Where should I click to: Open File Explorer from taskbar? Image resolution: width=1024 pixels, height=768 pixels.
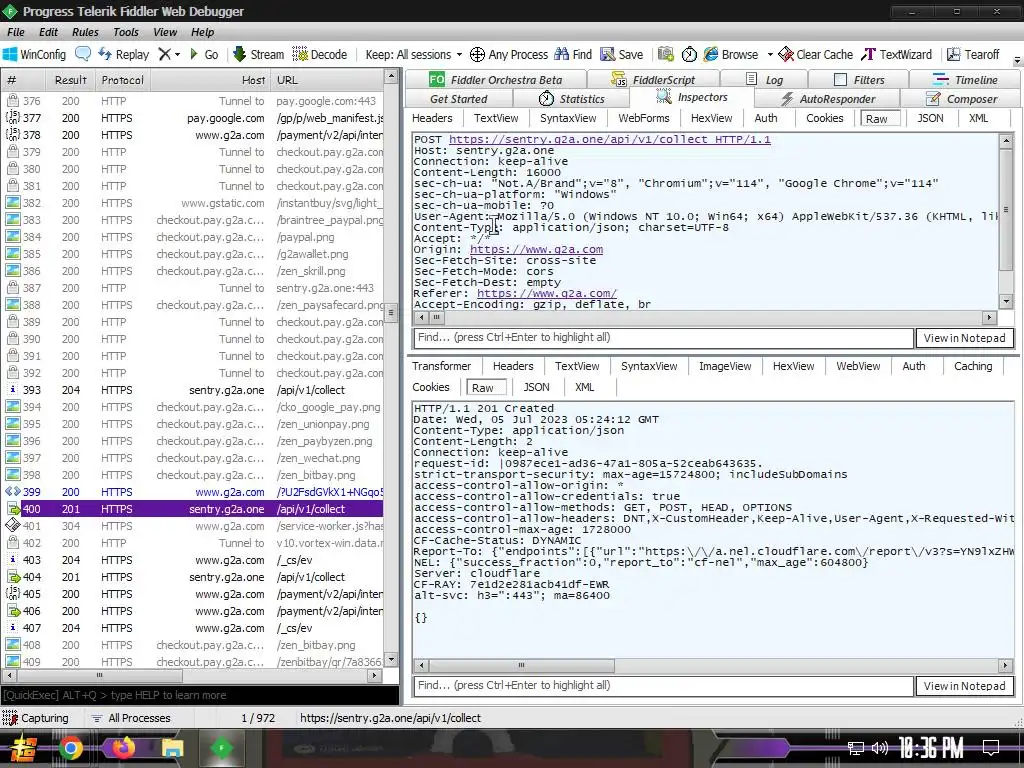(x=172, y=748)
